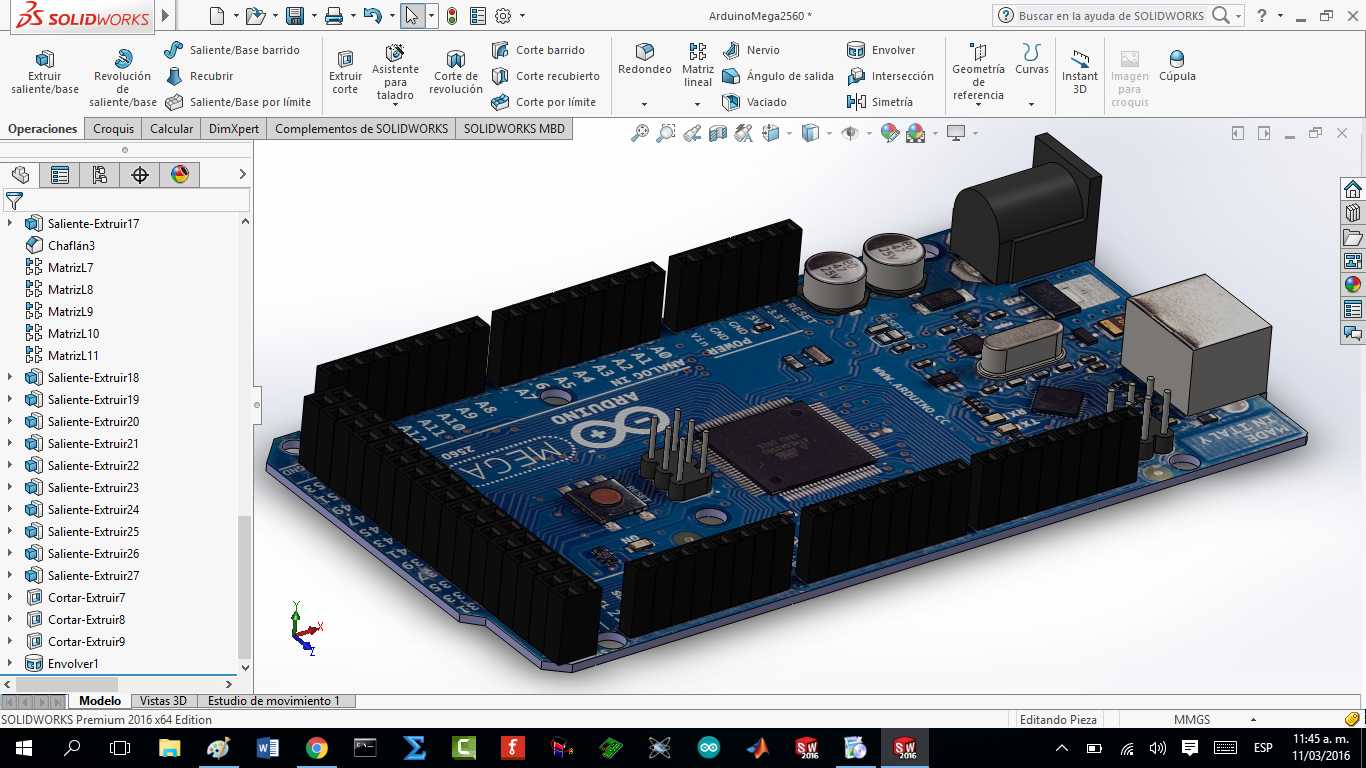Viewport: 1366px width, 768px height.
Task: Open the Redondeo dropdown arrow
Action: pyautogui.click(x=644, y=104)
